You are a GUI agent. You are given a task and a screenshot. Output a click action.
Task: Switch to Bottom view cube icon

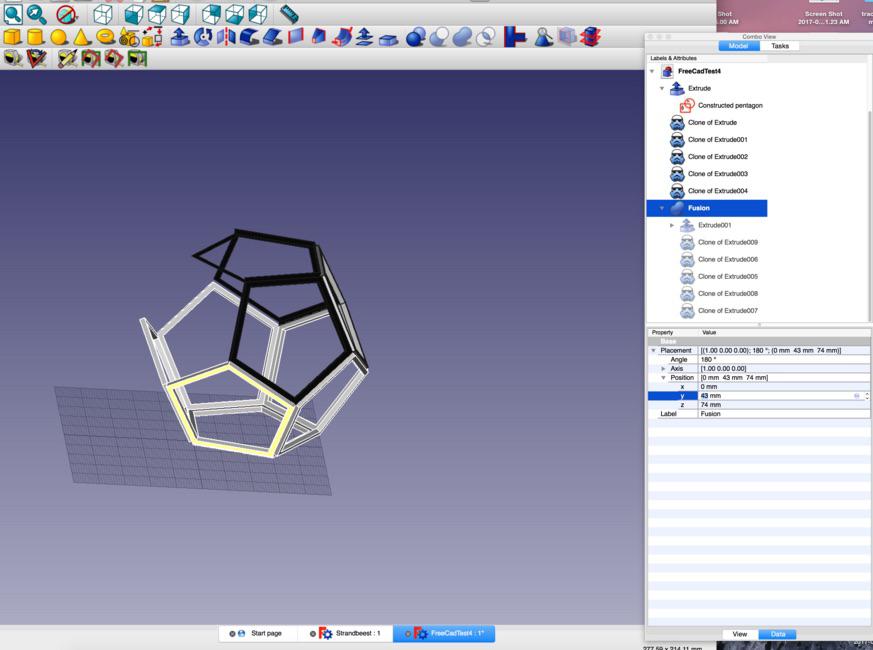click(x=234, y=14)
